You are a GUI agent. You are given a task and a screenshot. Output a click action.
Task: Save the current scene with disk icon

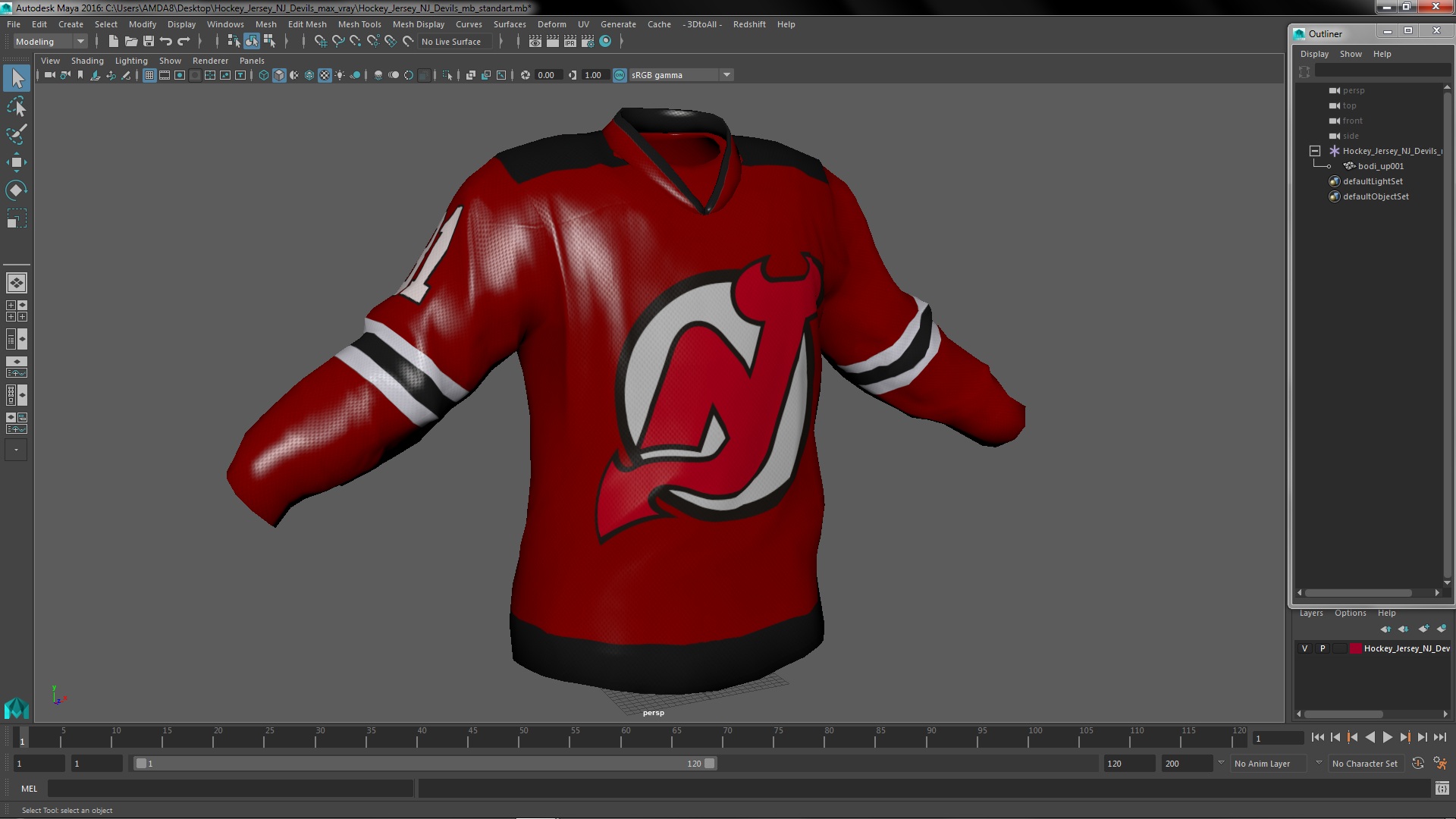coord(149,42)
